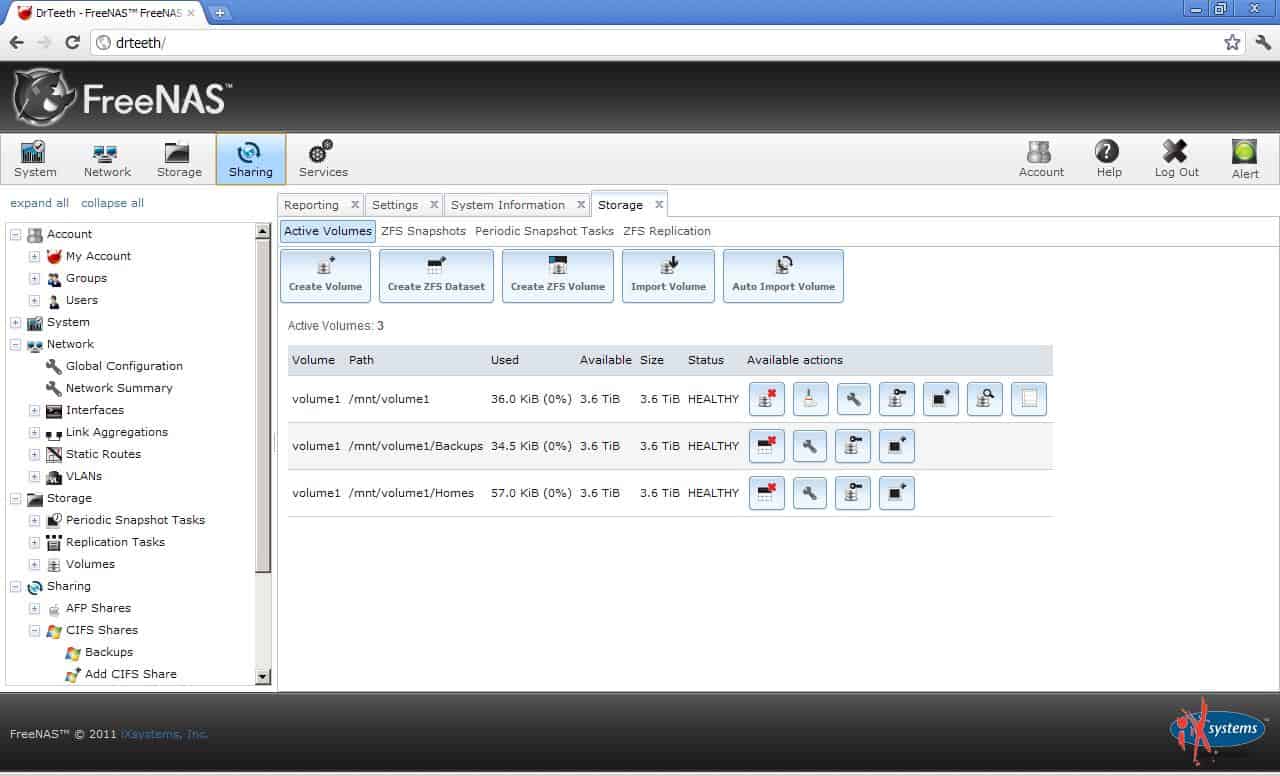Expand the System tree node

pos(15,323)
